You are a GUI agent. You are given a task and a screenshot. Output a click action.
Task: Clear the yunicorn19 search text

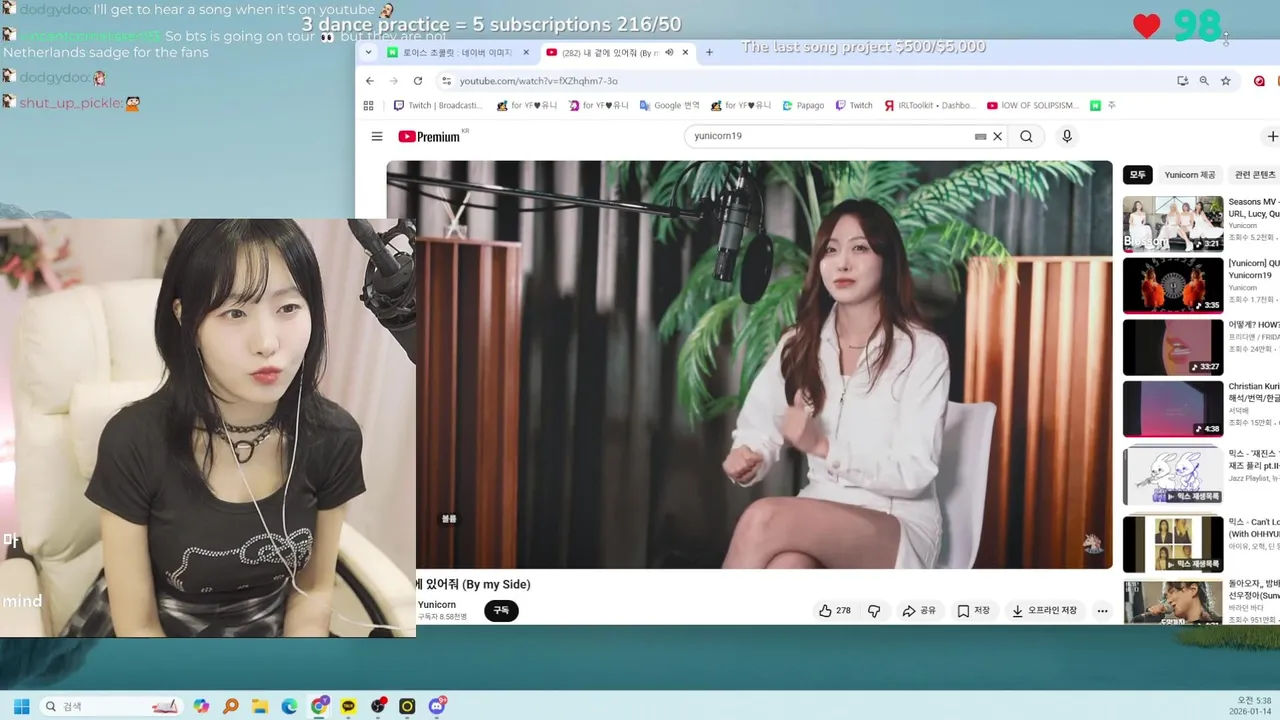997,137
